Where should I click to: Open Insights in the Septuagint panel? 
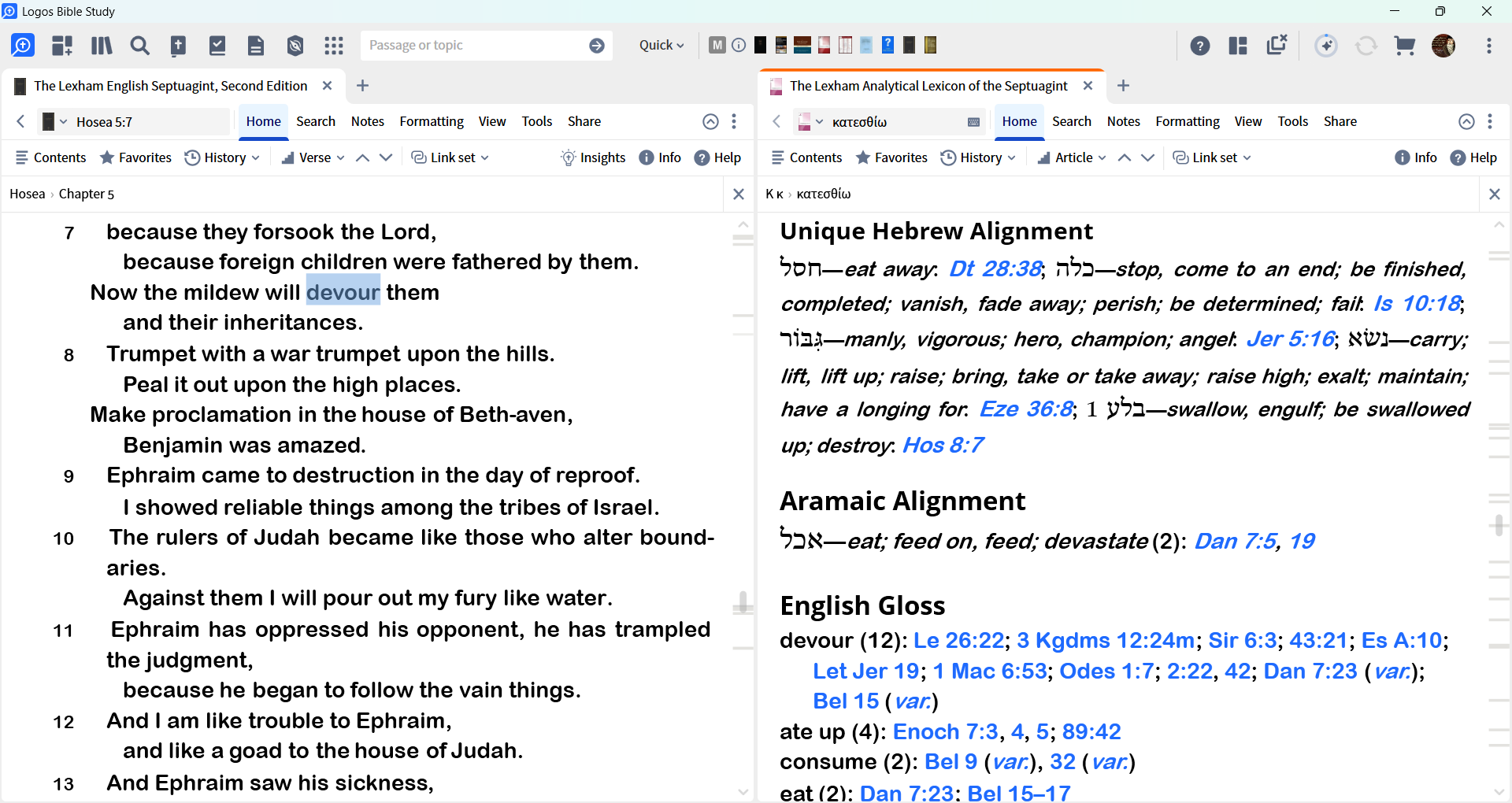tap(593, 157)
